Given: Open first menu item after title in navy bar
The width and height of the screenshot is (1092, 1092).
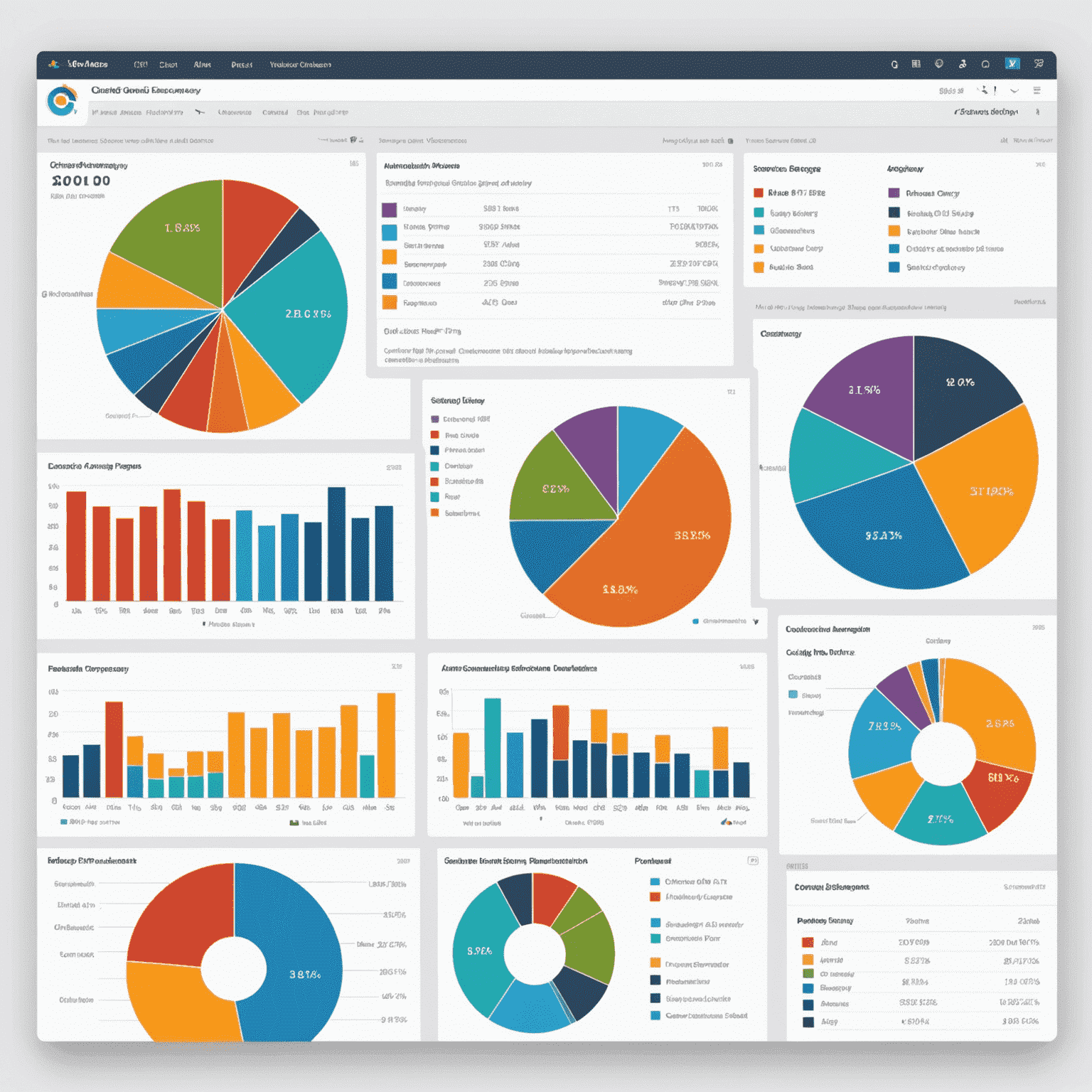Looking at the screenshot, I should tap(141, 64).
